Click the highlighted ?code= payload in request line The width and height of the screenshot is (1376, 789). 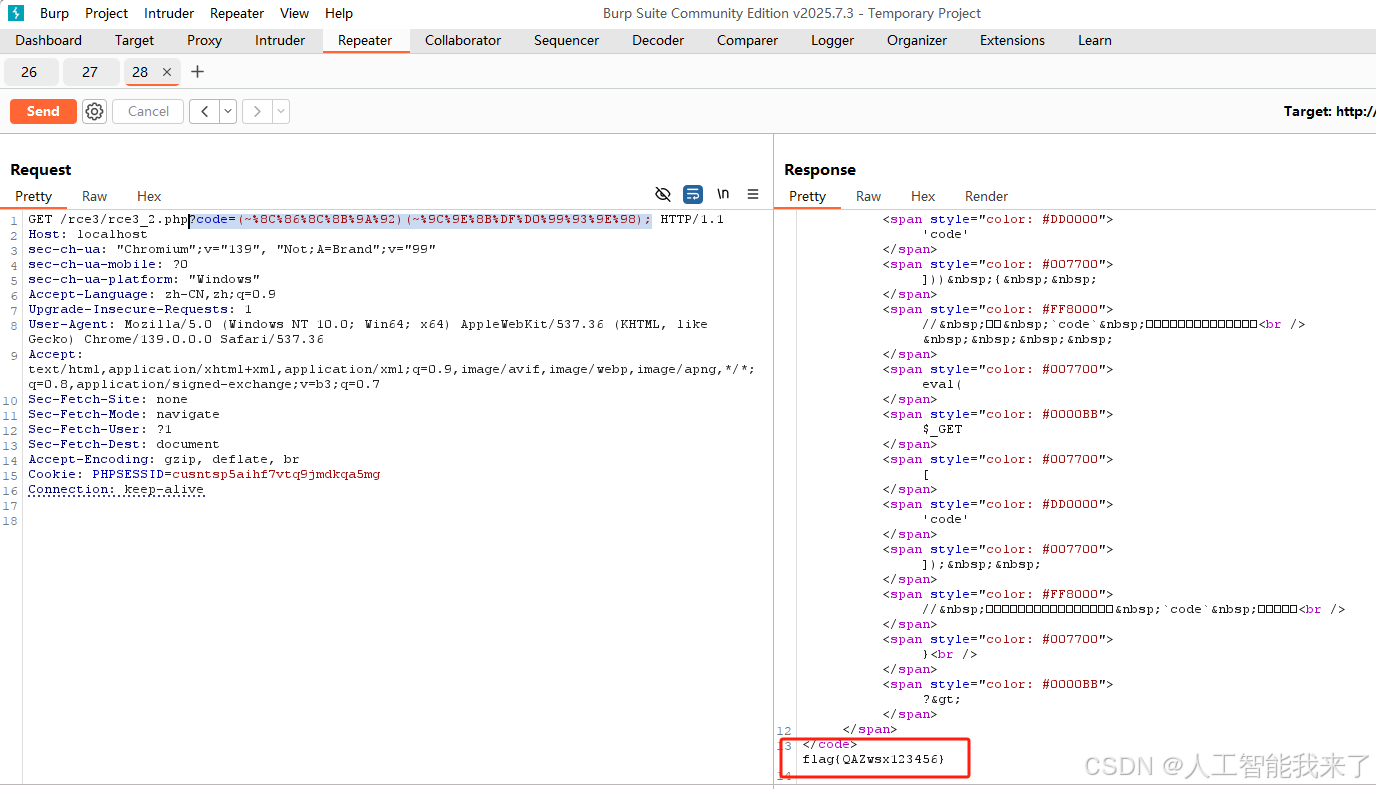(420, 219)
